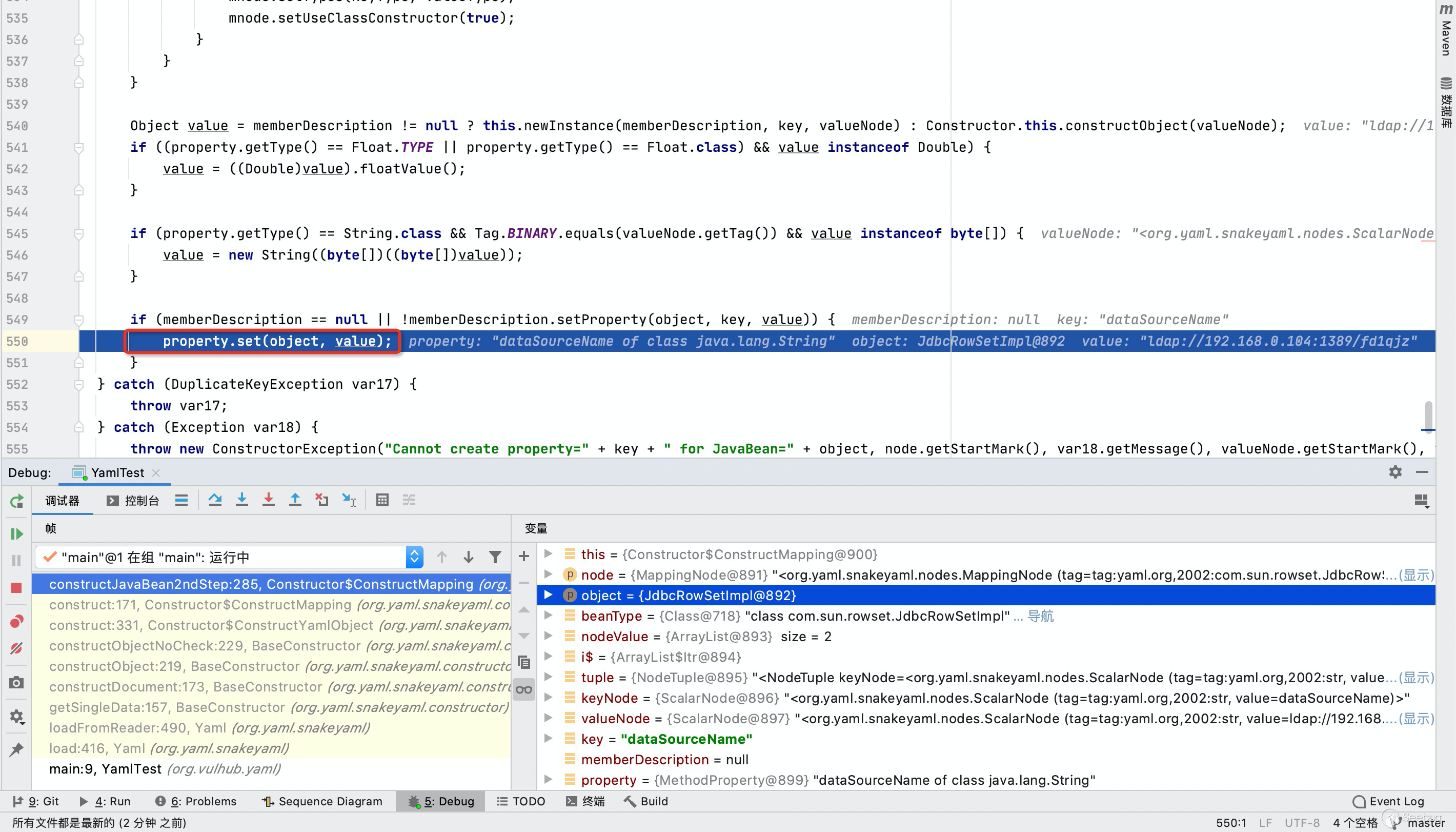This screenshot has width=1456, height=832.
Task: Click the Step Over debugger icon
Action: 215,500
